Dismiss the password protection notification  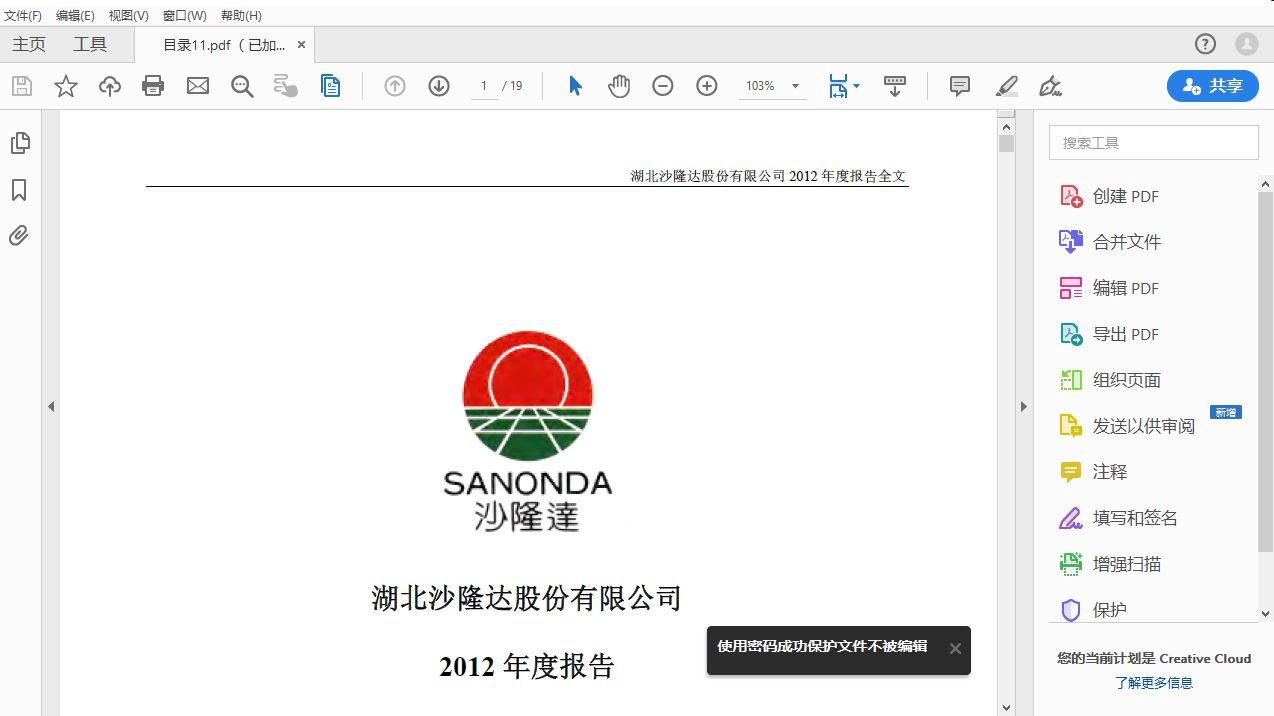[x=955, y=648]
